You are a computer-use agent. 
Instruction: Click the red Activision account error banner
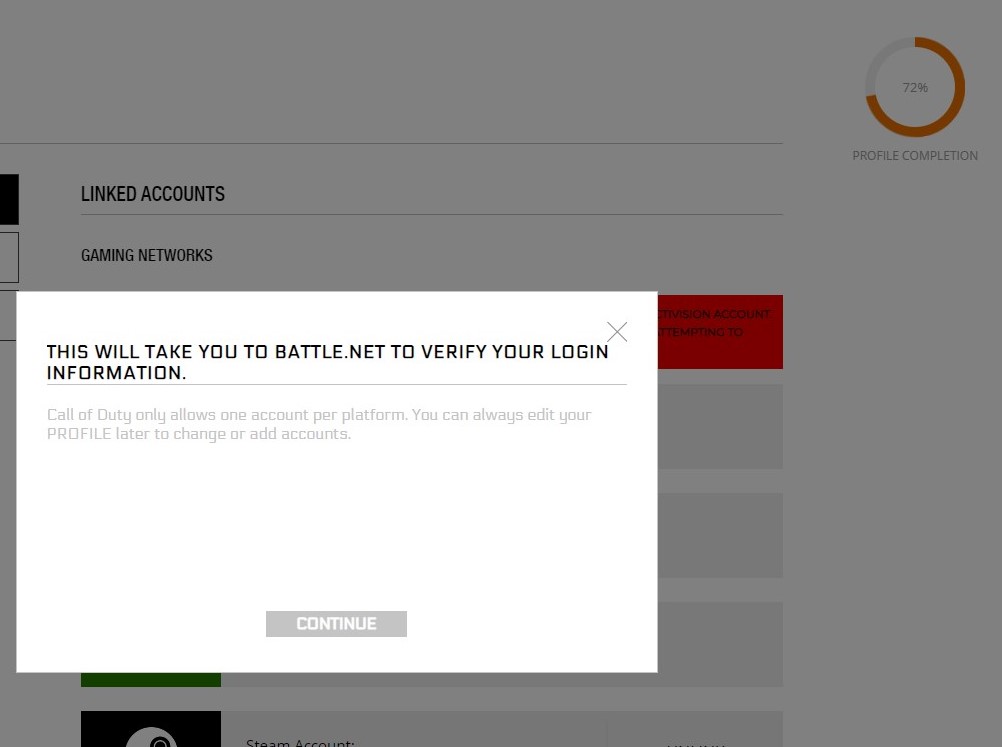720,332
